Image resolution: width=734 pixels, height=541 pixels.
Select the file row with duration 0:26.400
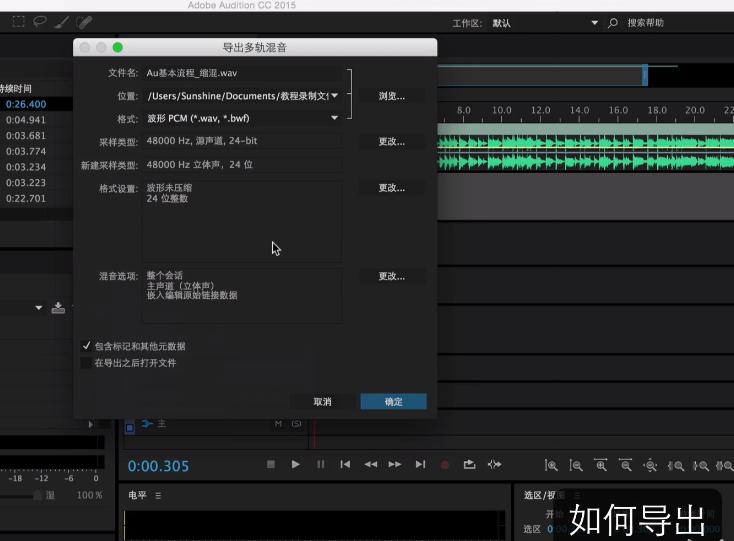tap(36, 104)
